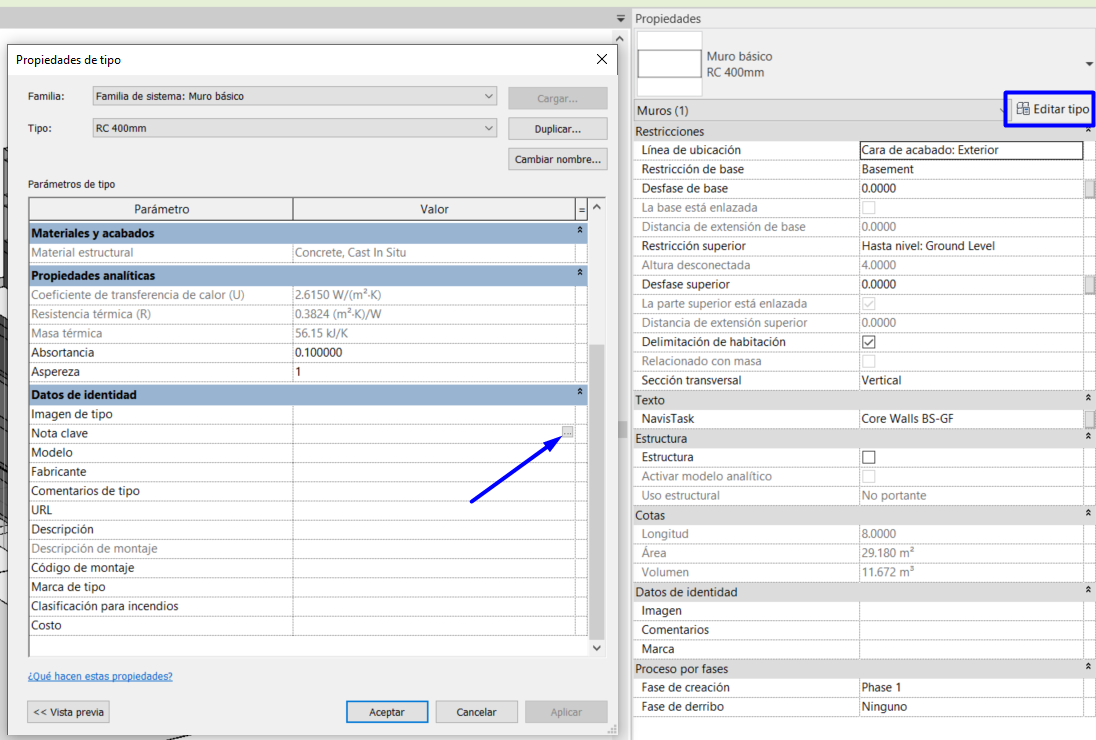Collapse the Restricciones section in Propiedades palette
This screenshot has height=740, width=1096.
pyautogui.click(x=1088, y=131)
